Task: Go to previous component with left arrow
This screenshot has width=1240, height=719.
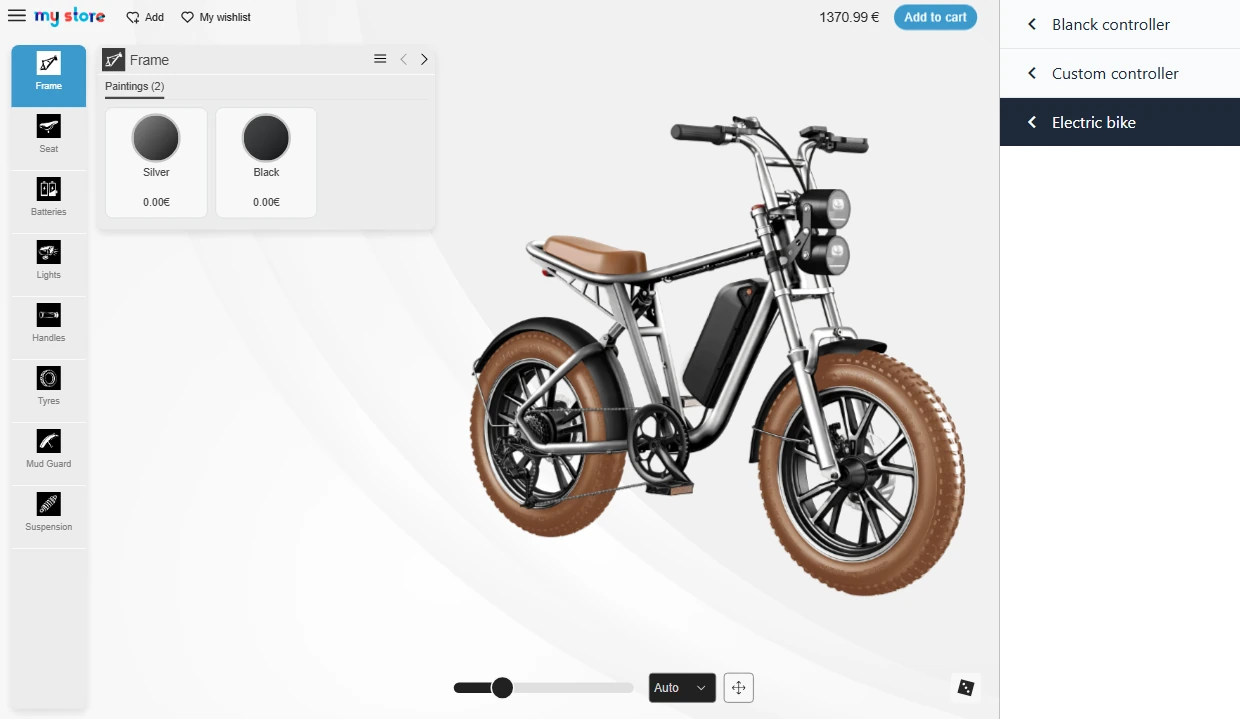Action: tap(403, 59)
